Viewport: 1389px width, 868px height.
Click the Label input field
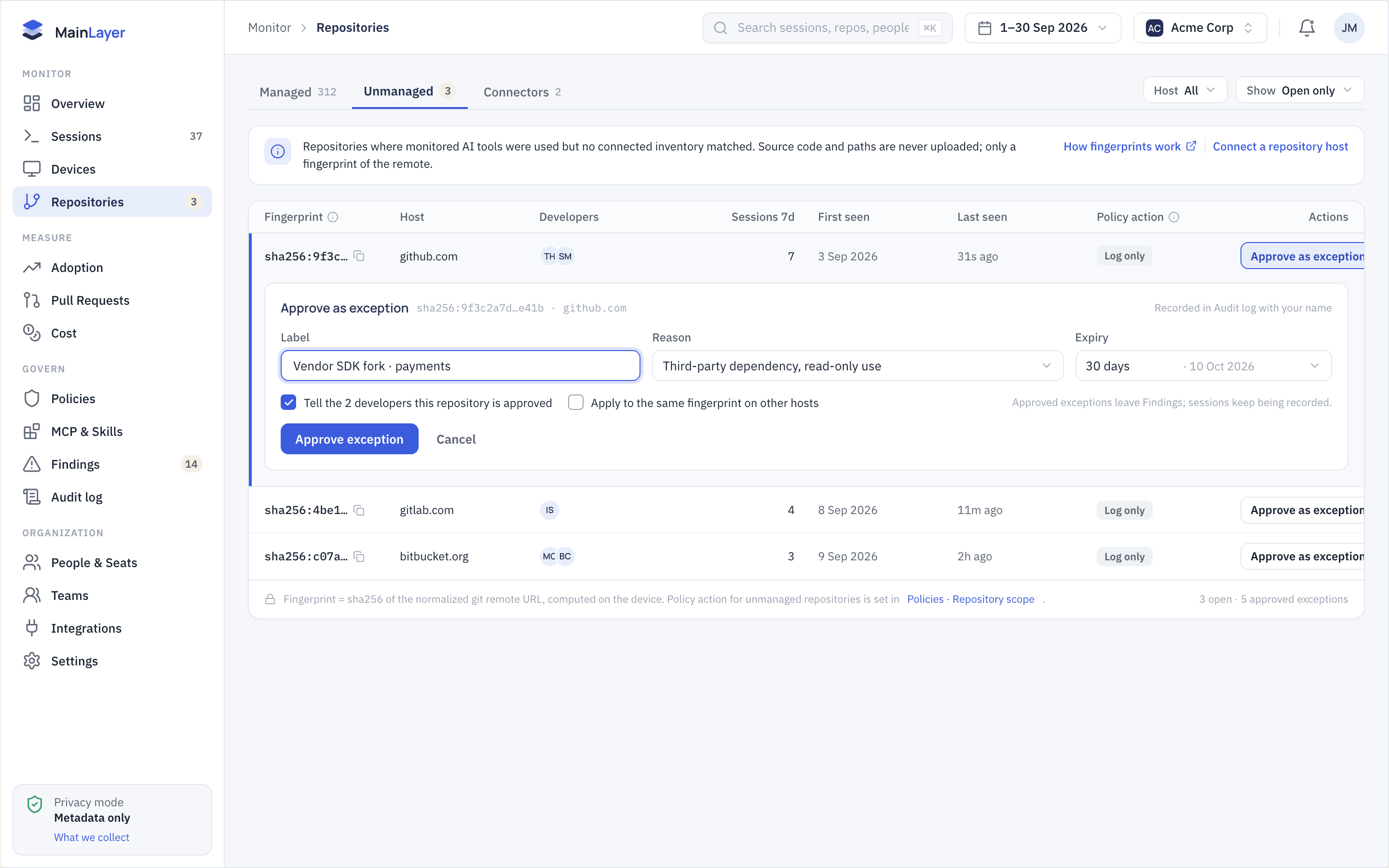point(460,366)
